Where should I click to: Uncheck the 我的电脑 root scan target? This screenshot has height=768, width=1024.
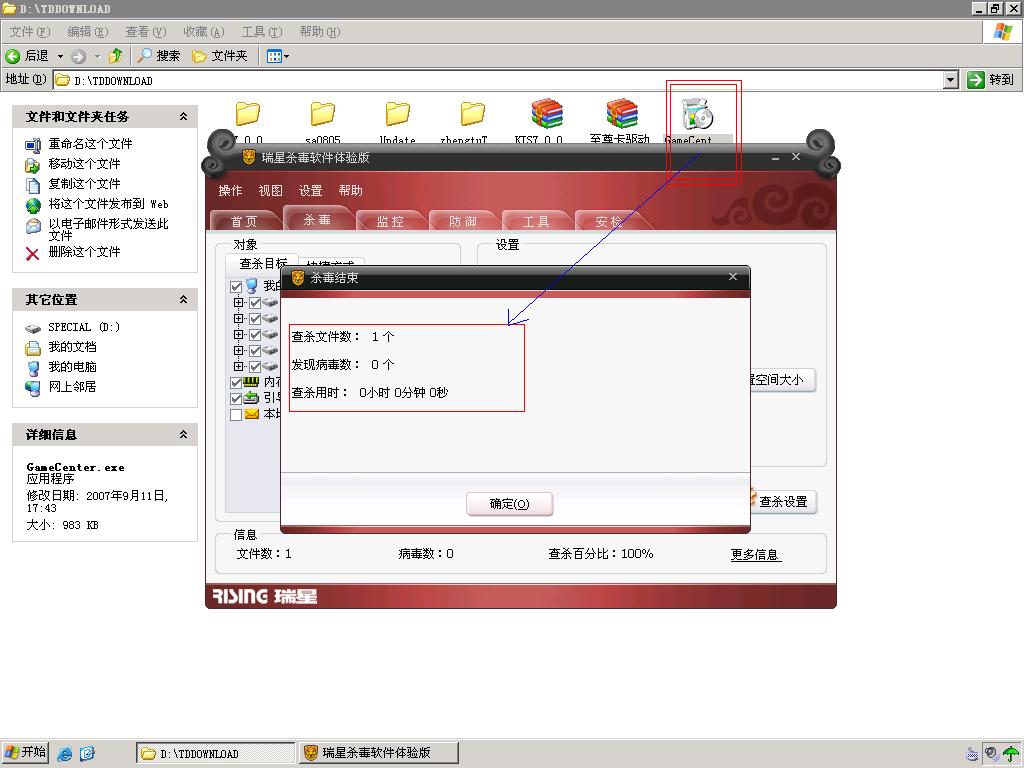[x=236, y=287]
